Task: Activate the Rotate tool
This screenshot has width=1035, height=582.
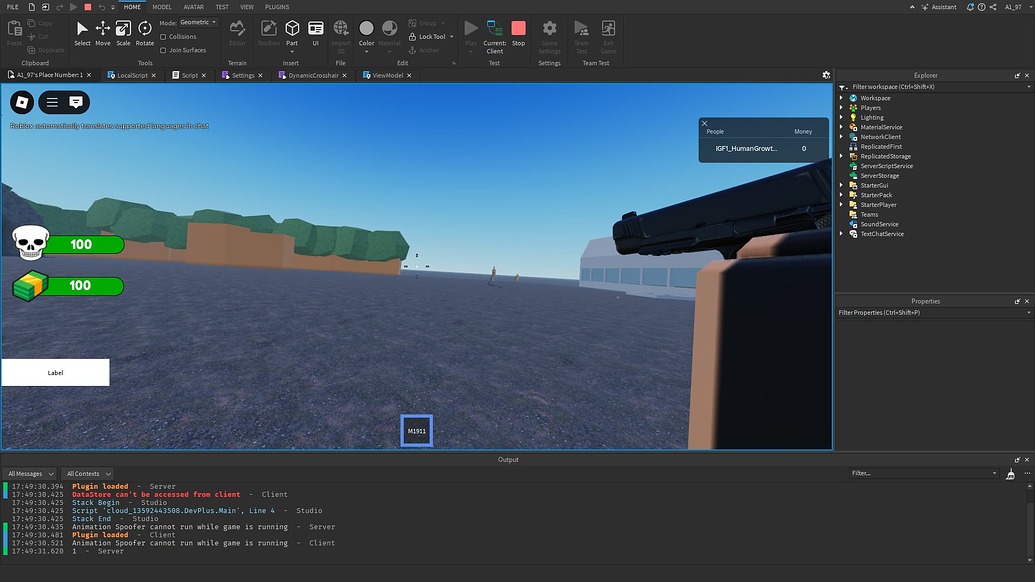Action: point(145,33)
